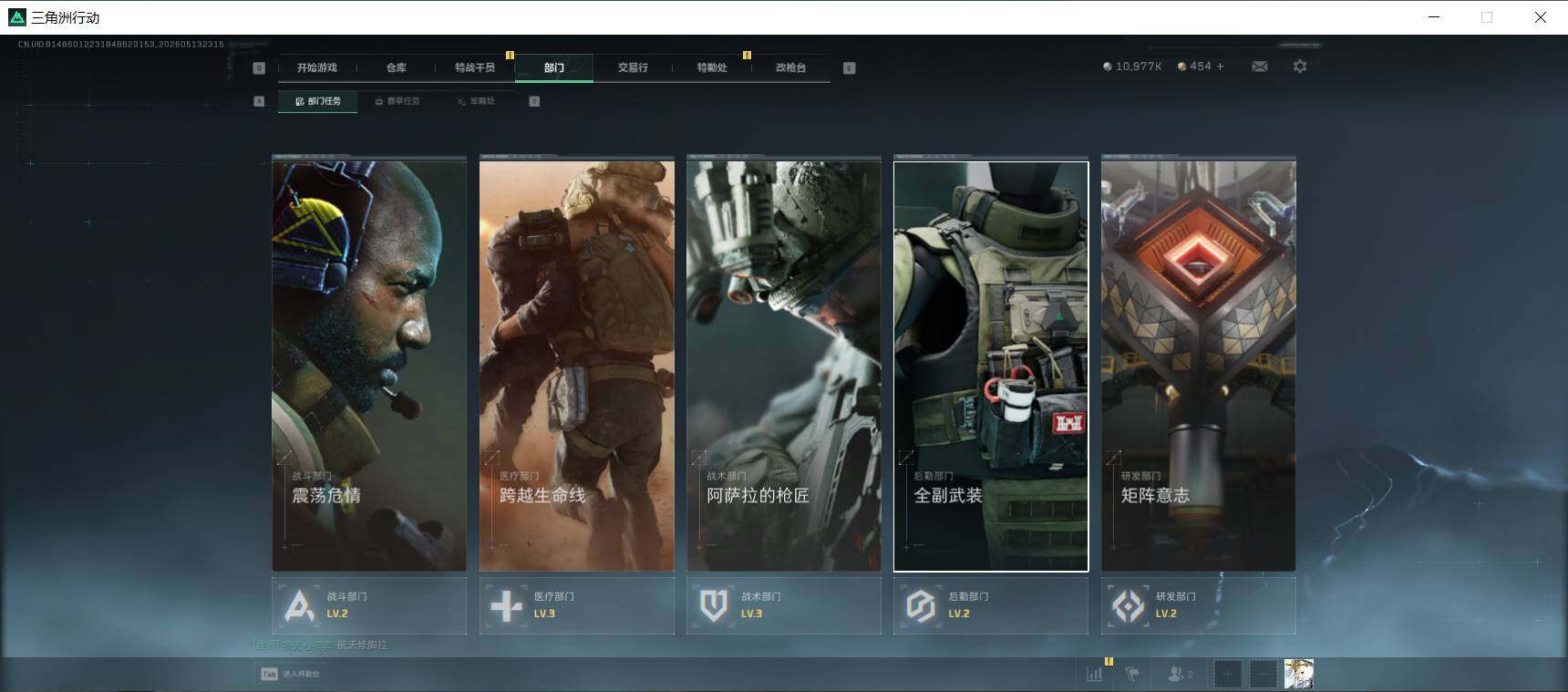Switch to the 军需处 sub-tab
The width and height of the screenshot is (1568, 692).
(477, 101)
